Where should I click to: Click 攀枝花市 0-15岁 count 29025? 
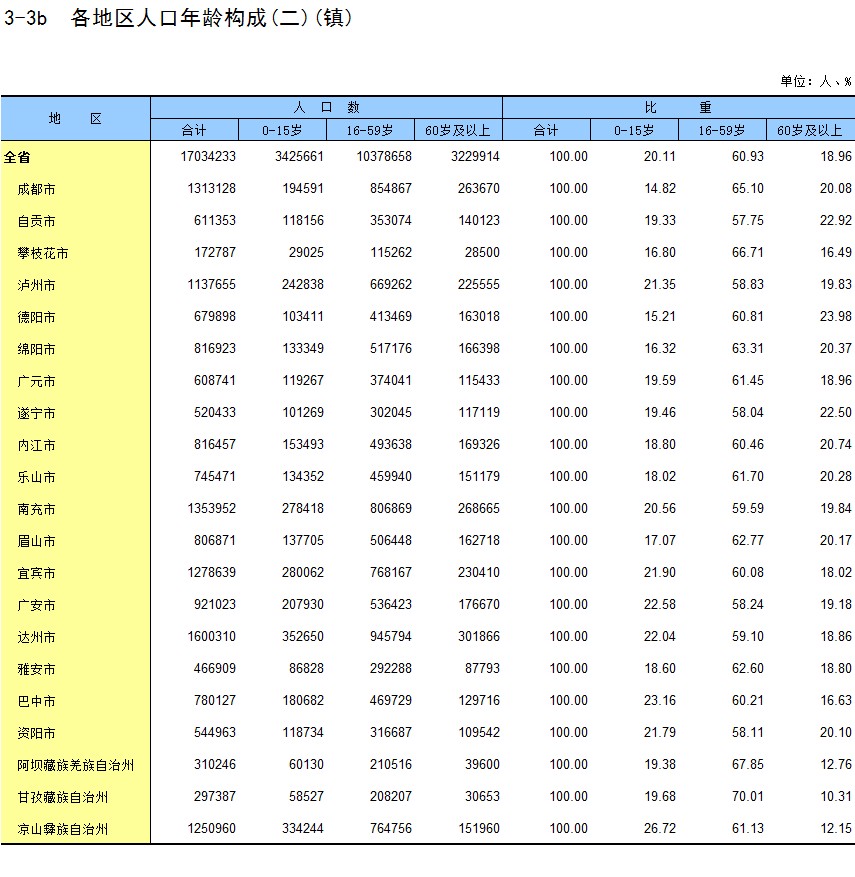tap(306, 252)
